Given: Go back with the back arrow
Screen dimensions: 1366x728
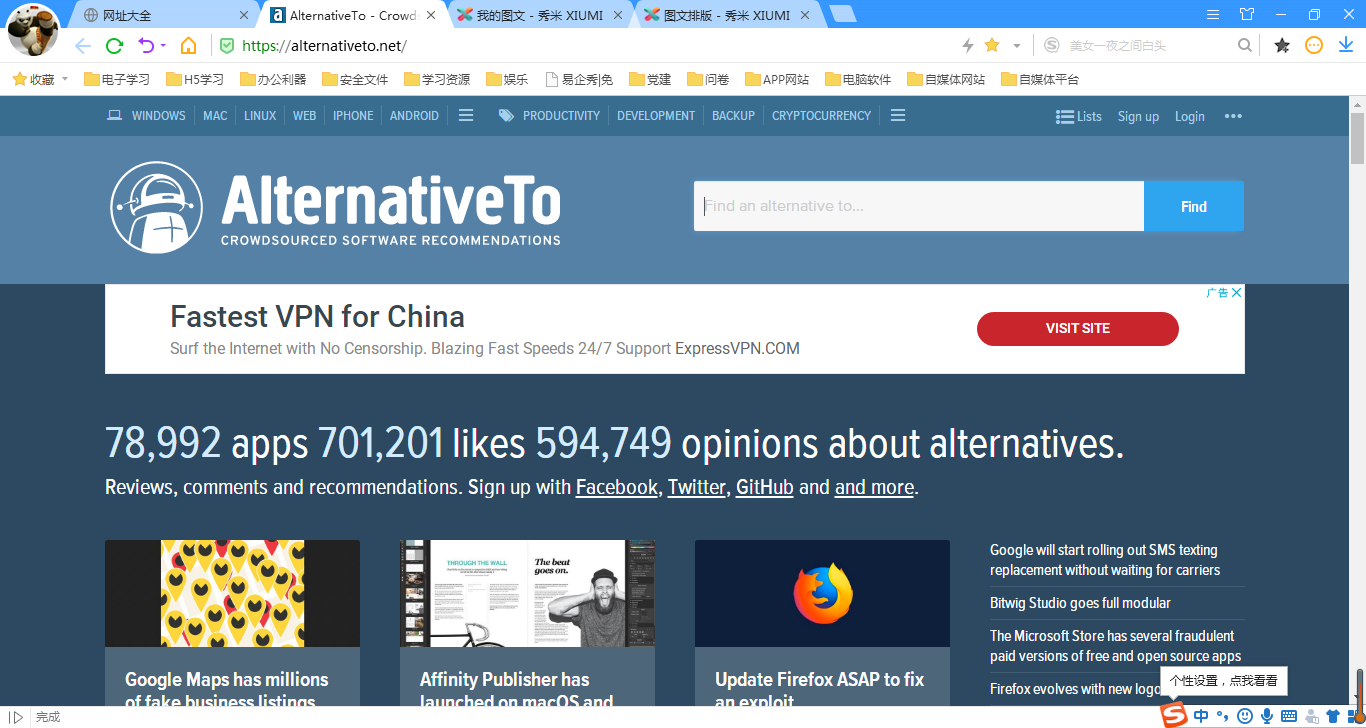Looking at the screenshot, I should [x=83, y=45].
